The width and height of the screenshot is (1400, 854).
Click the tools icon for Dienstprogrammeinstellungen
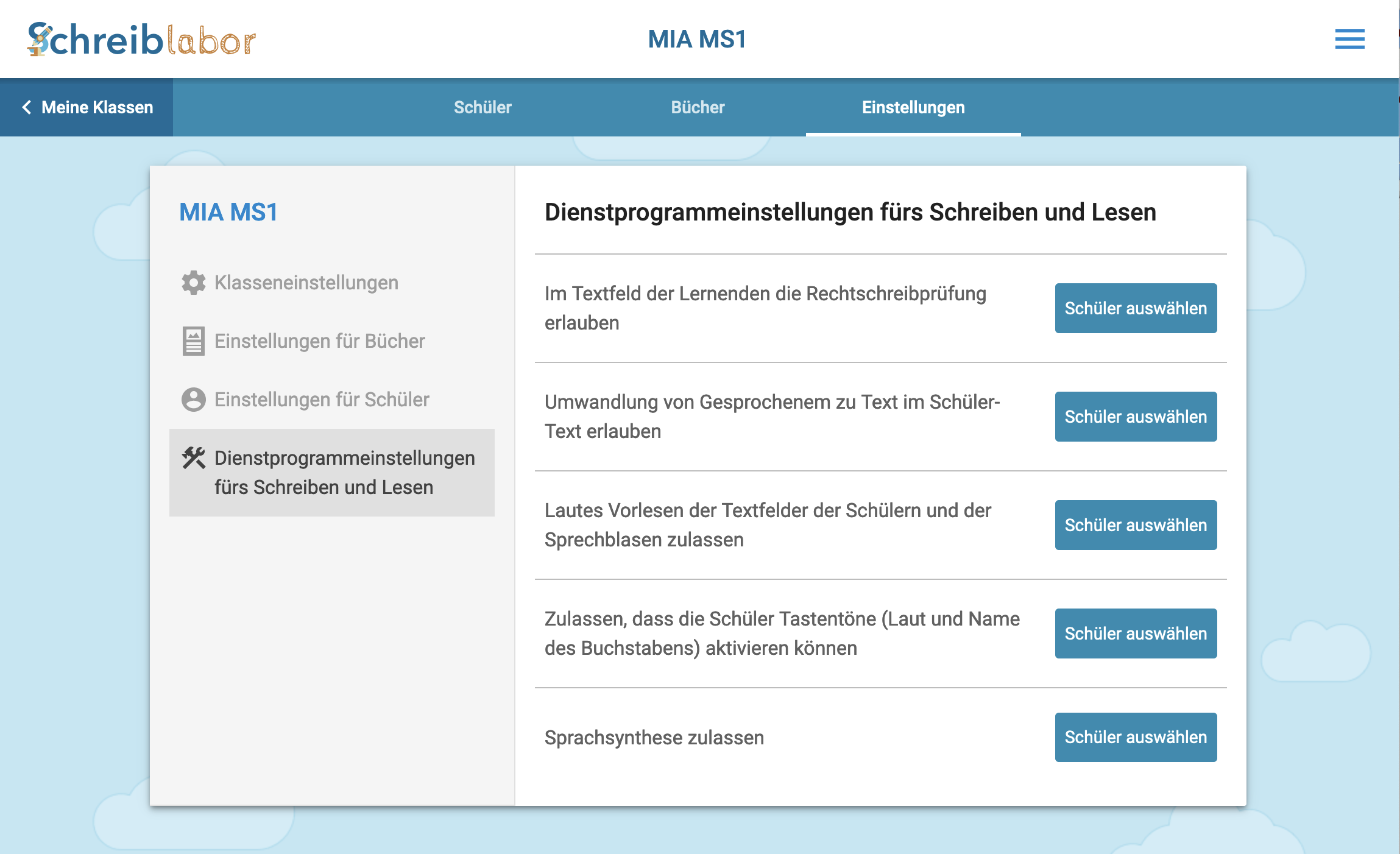[x=194, y=458]
